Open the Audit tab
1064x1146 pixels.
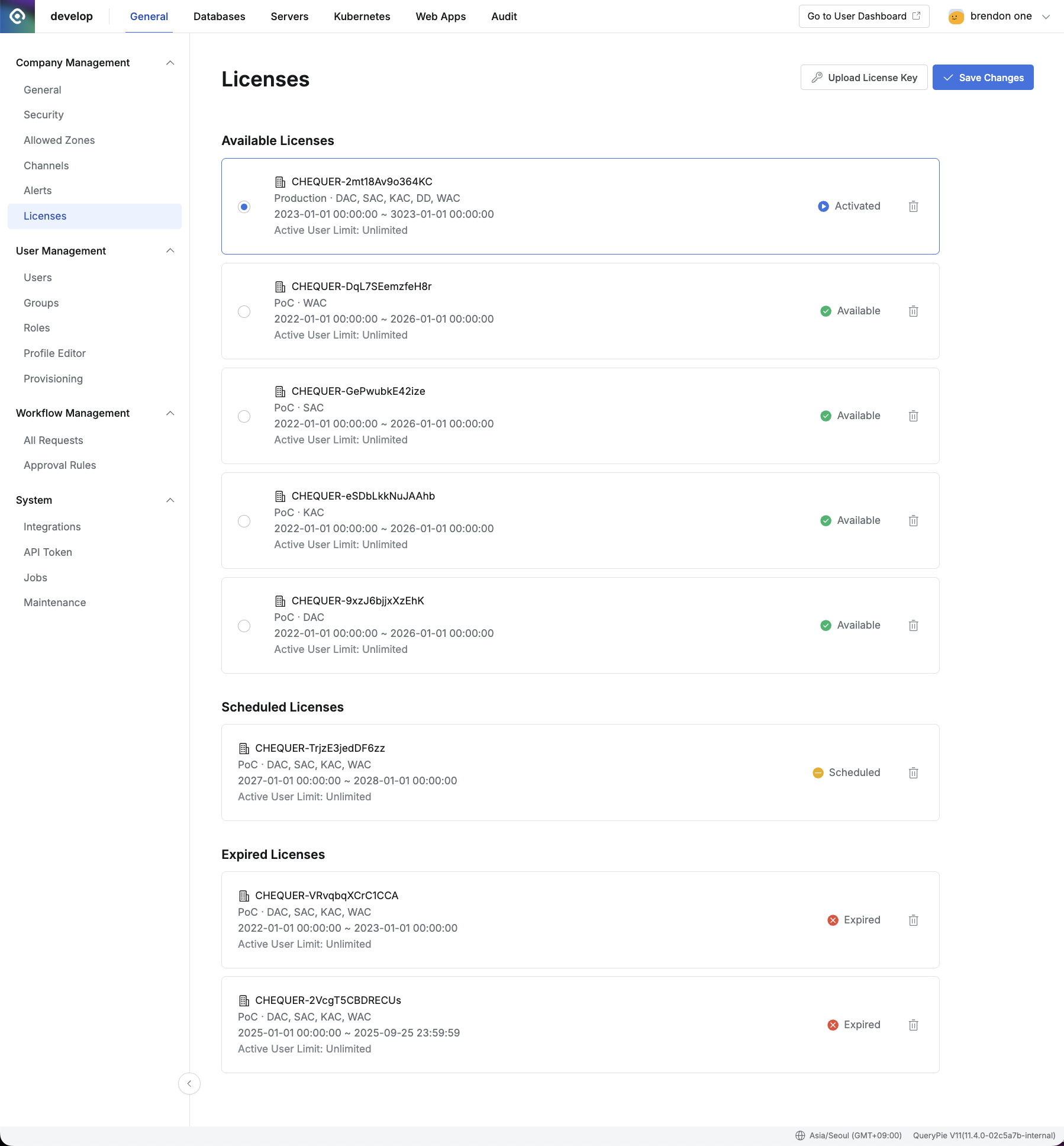click(x=504, y=17)
